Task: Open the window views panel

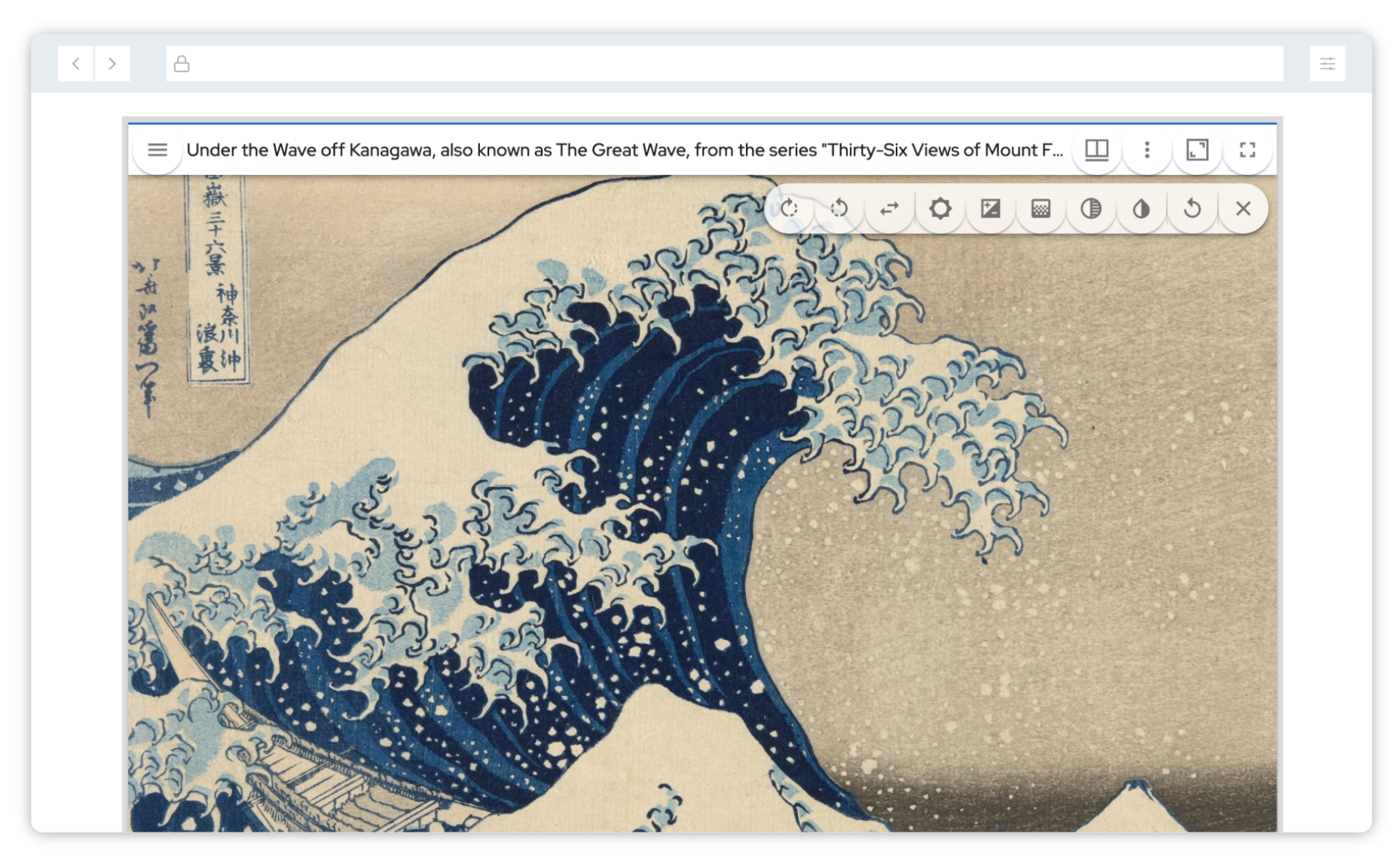Action: [x=1096, y=150]
